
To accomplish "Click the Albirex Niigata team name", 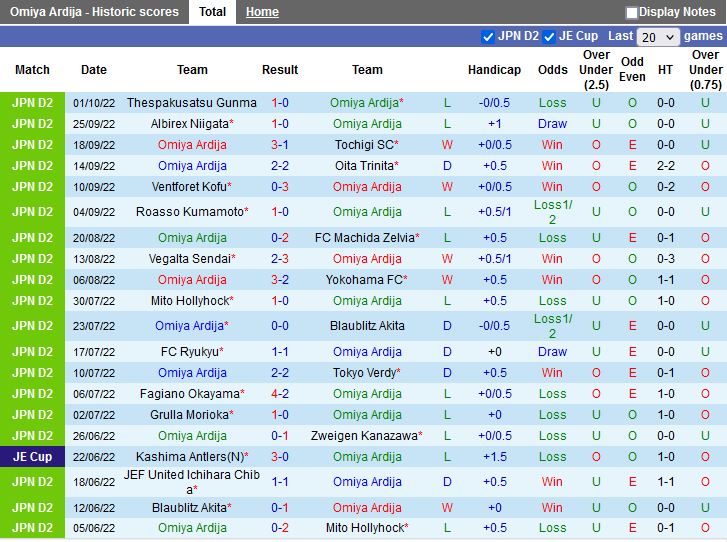I will [x=189, y=124].
